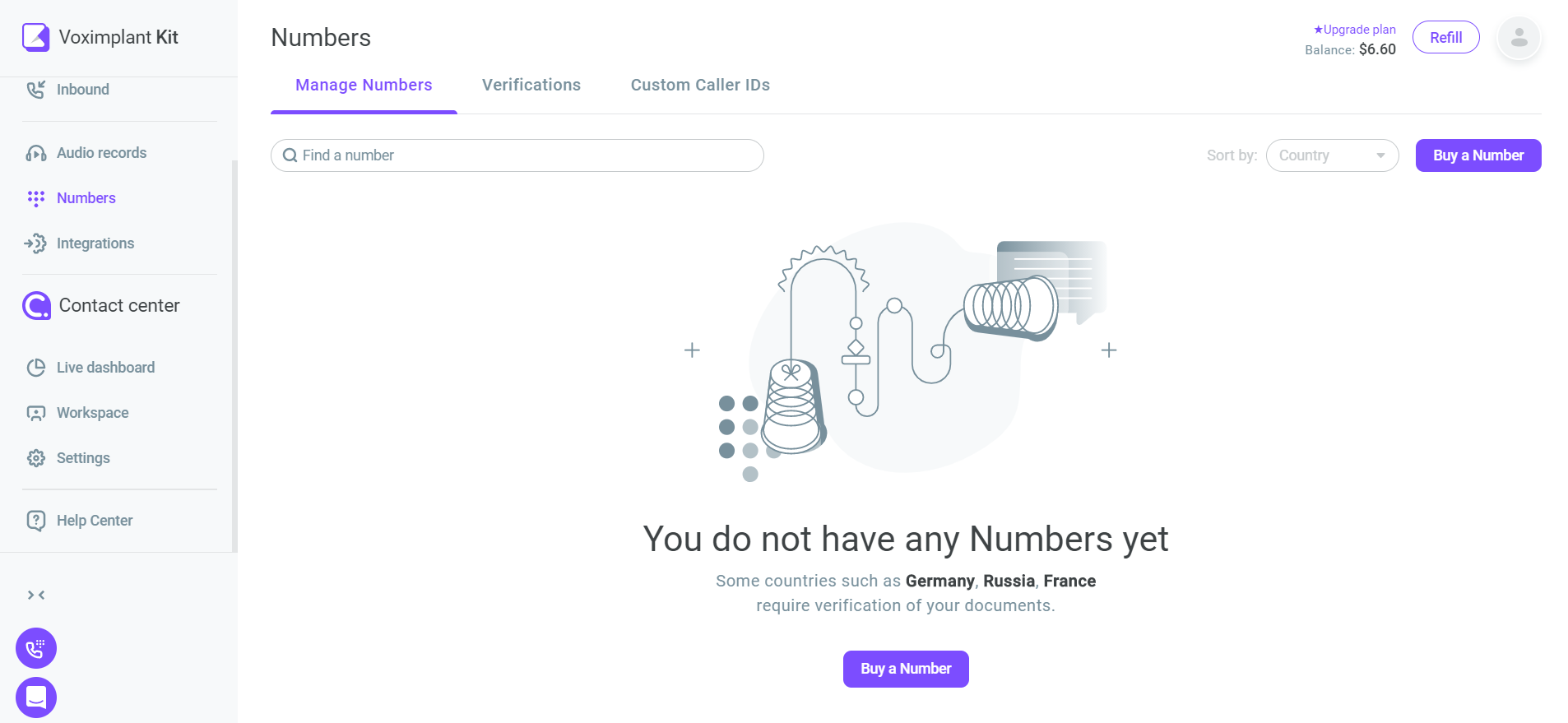Click the Live dashboard pie icon
This screenshot has height=723, width=1568.
pyautogui.click(x=35, y=368)
